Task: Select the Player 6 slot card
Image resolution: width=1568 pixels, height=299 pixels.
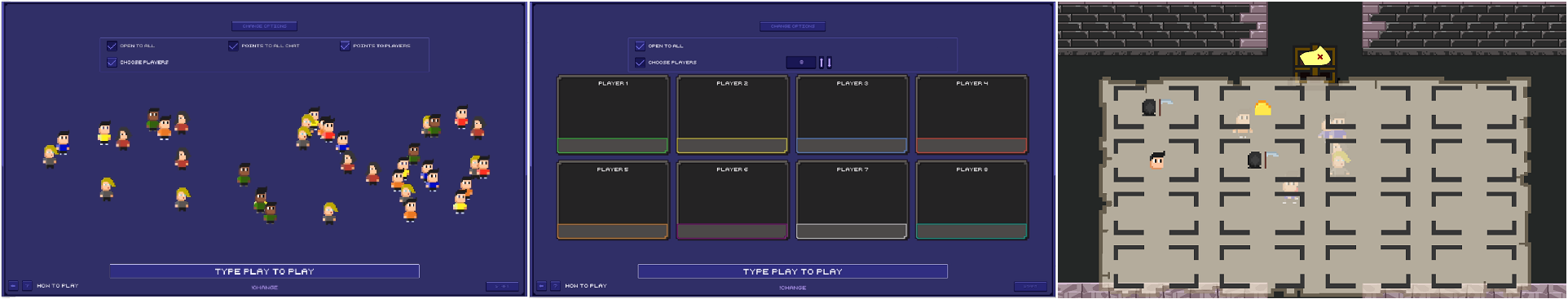Action: (733, 200)
